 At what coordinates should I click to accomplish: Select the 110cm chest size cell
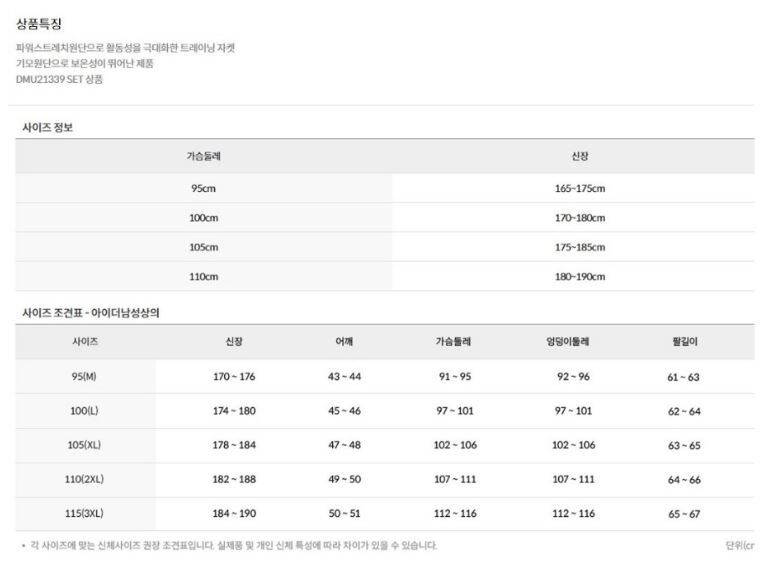pos(203,275)
